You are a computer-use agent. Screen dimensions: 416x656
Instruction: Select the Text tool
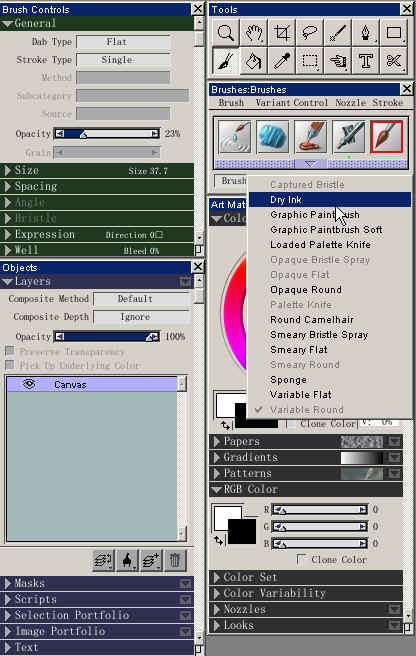(x=365, y=61)
